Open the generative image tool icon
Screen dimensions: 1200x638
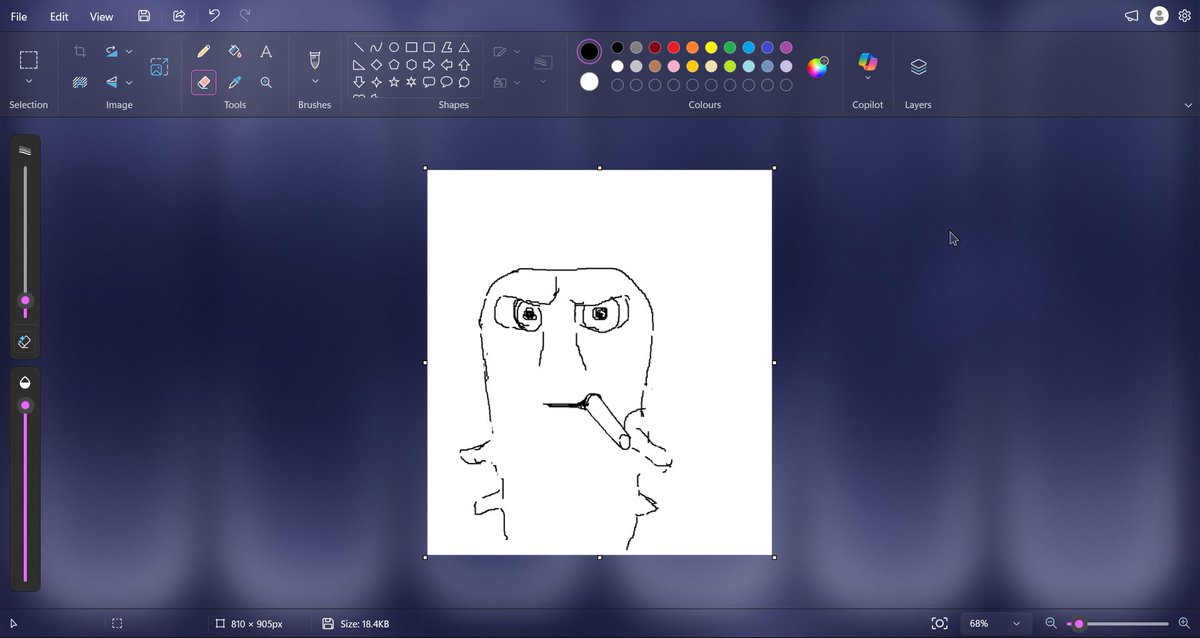click(x=159, y=67)
